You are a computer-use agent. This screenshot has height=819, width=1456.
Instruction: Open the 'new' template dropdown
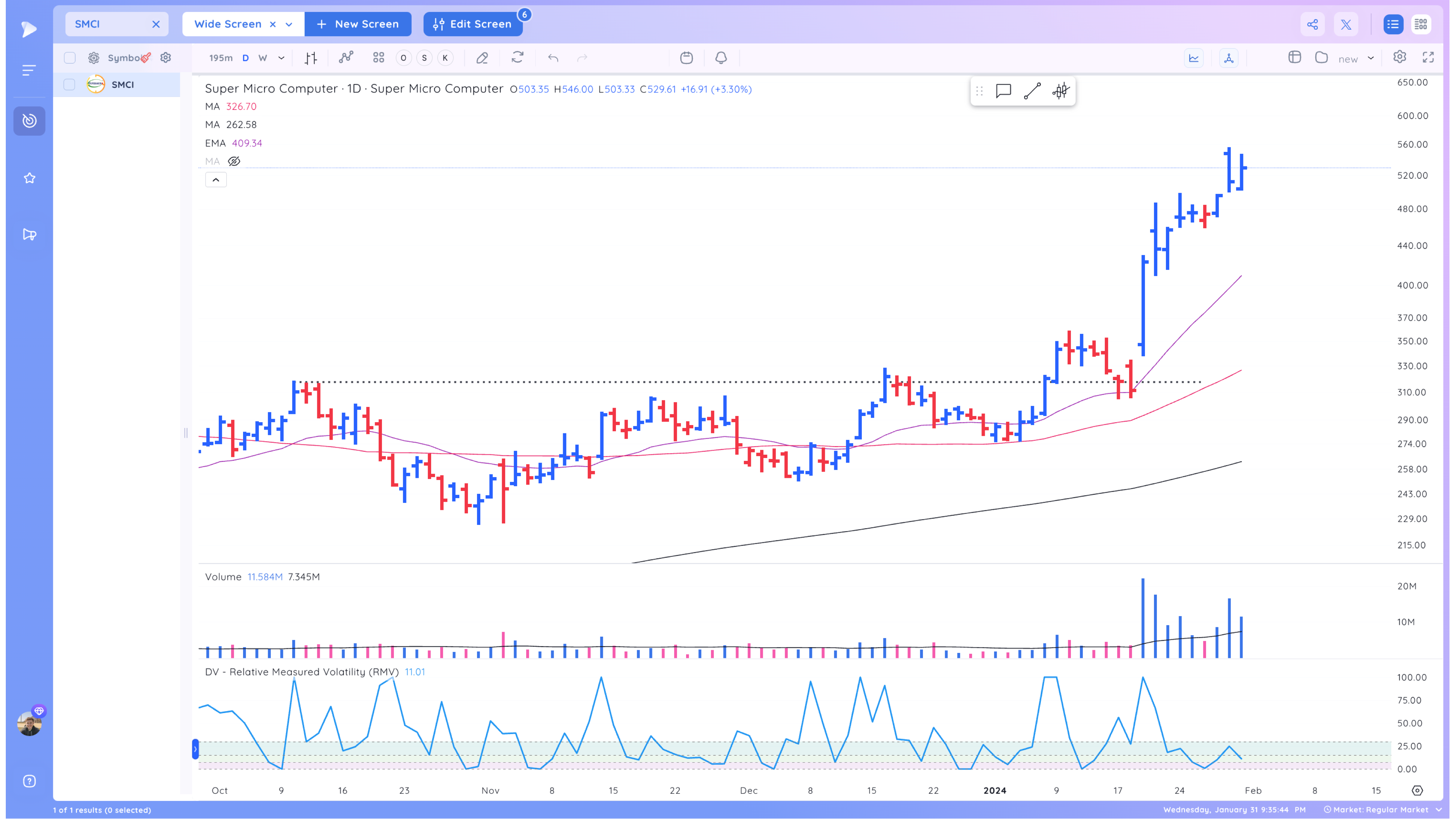[x=1356, y=58]
